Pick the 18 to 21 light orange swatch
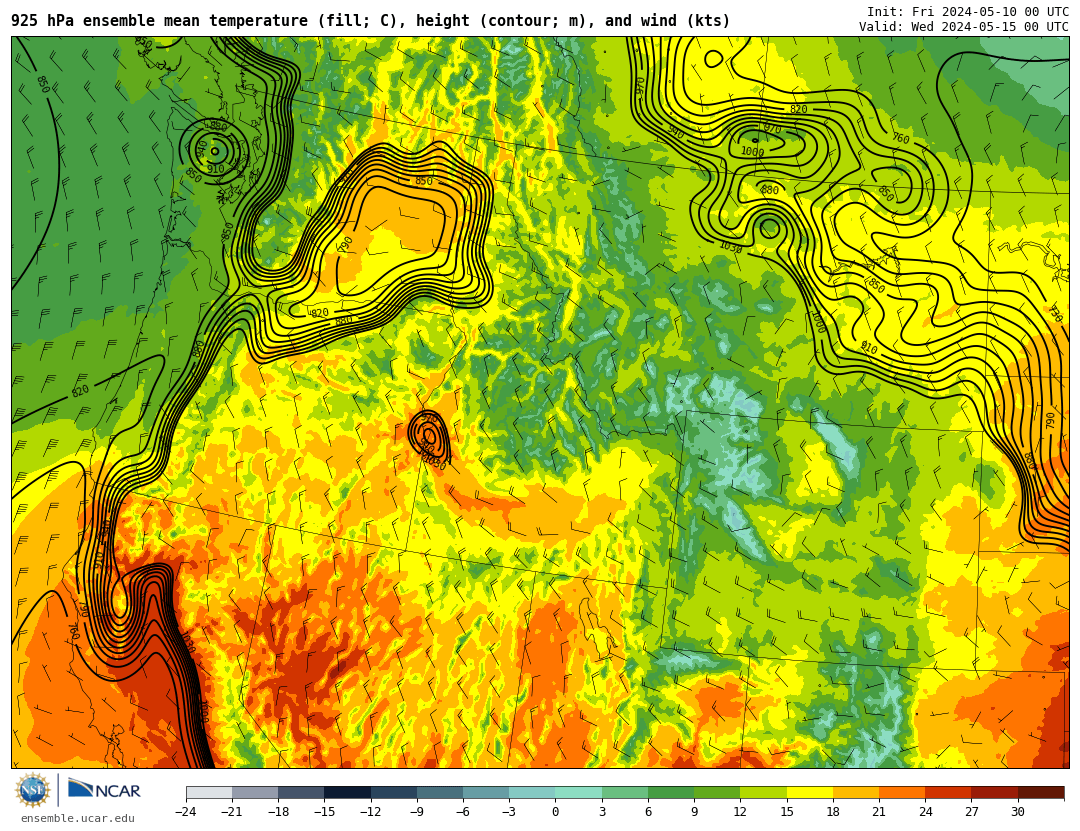1080x831 pixels. pyautogui.click(x=855, y=792)
